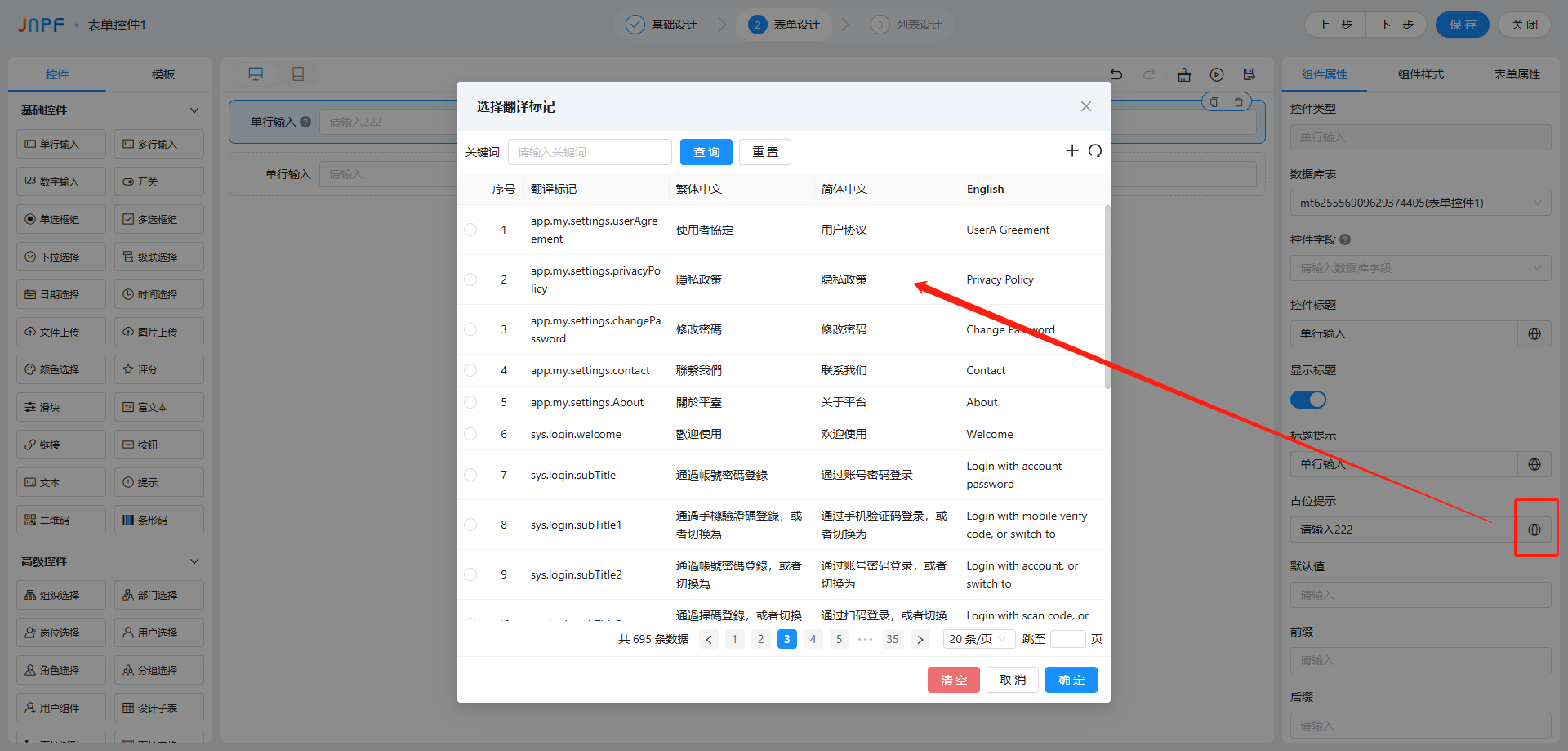Viewport: 1568px width, 751px height.
Task: Switch to mobile preview mode icon
Action: pos(298,74)
